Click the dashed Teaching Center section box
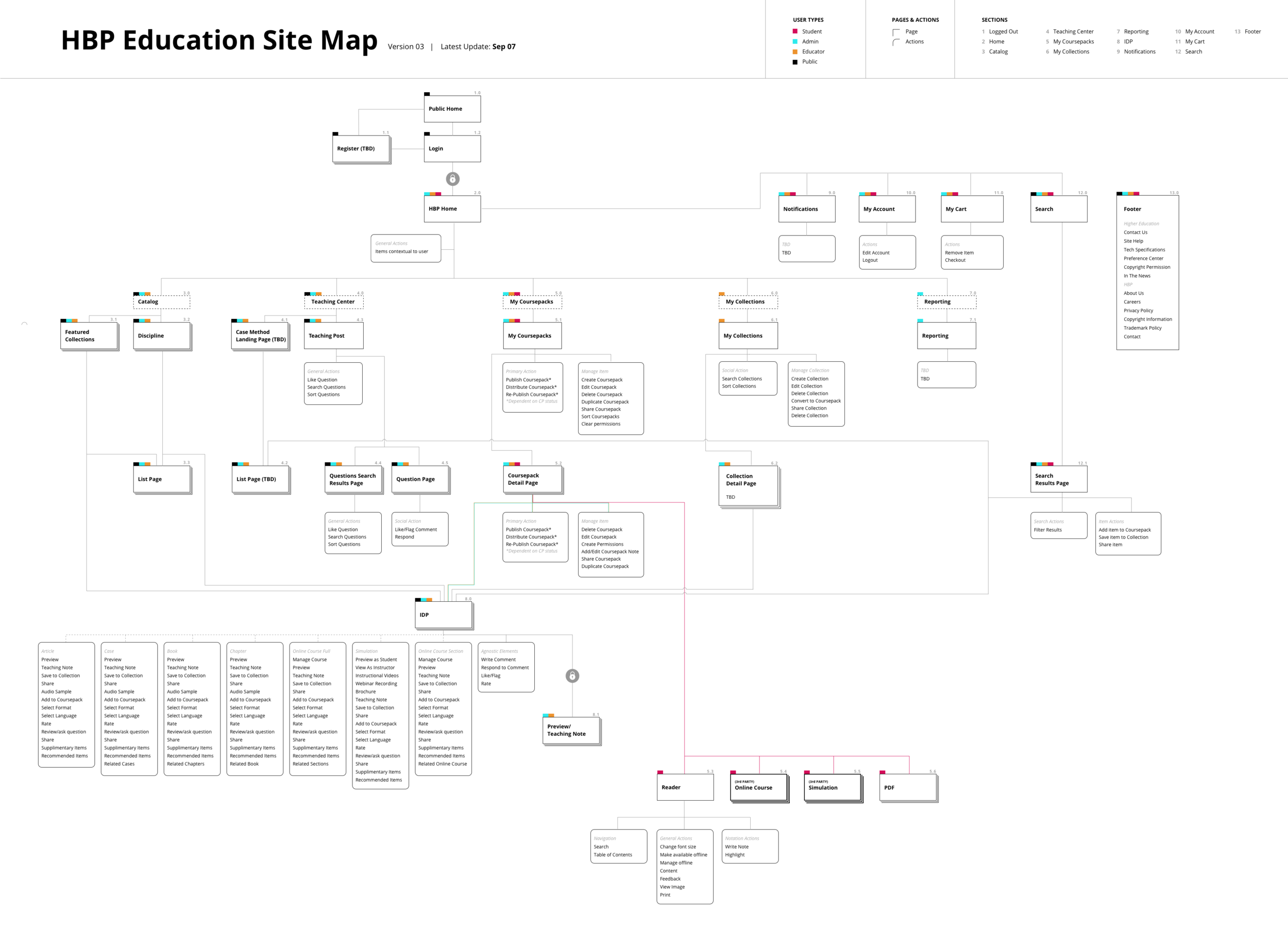Image resolution: width=1288 pixels, height=946 pixels. pyautogui.click(x=334, y=302)
